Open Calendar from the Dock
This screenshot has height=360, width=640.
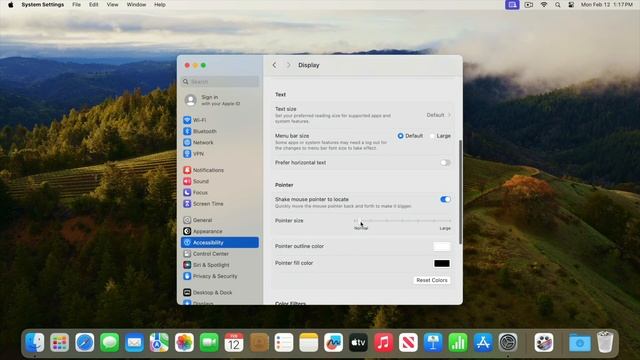234,342
